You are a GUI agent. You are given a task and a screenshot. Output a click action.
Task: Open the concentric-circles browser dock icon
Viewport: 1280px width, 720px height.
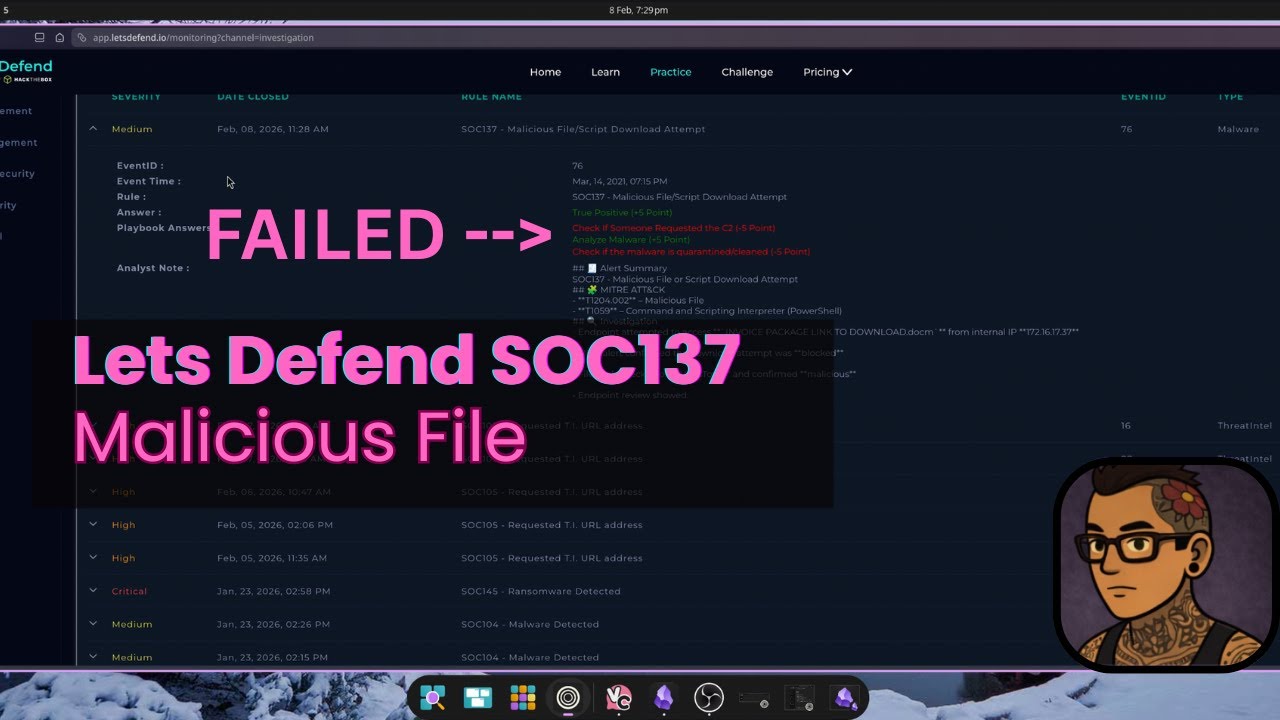click(568, 698)
